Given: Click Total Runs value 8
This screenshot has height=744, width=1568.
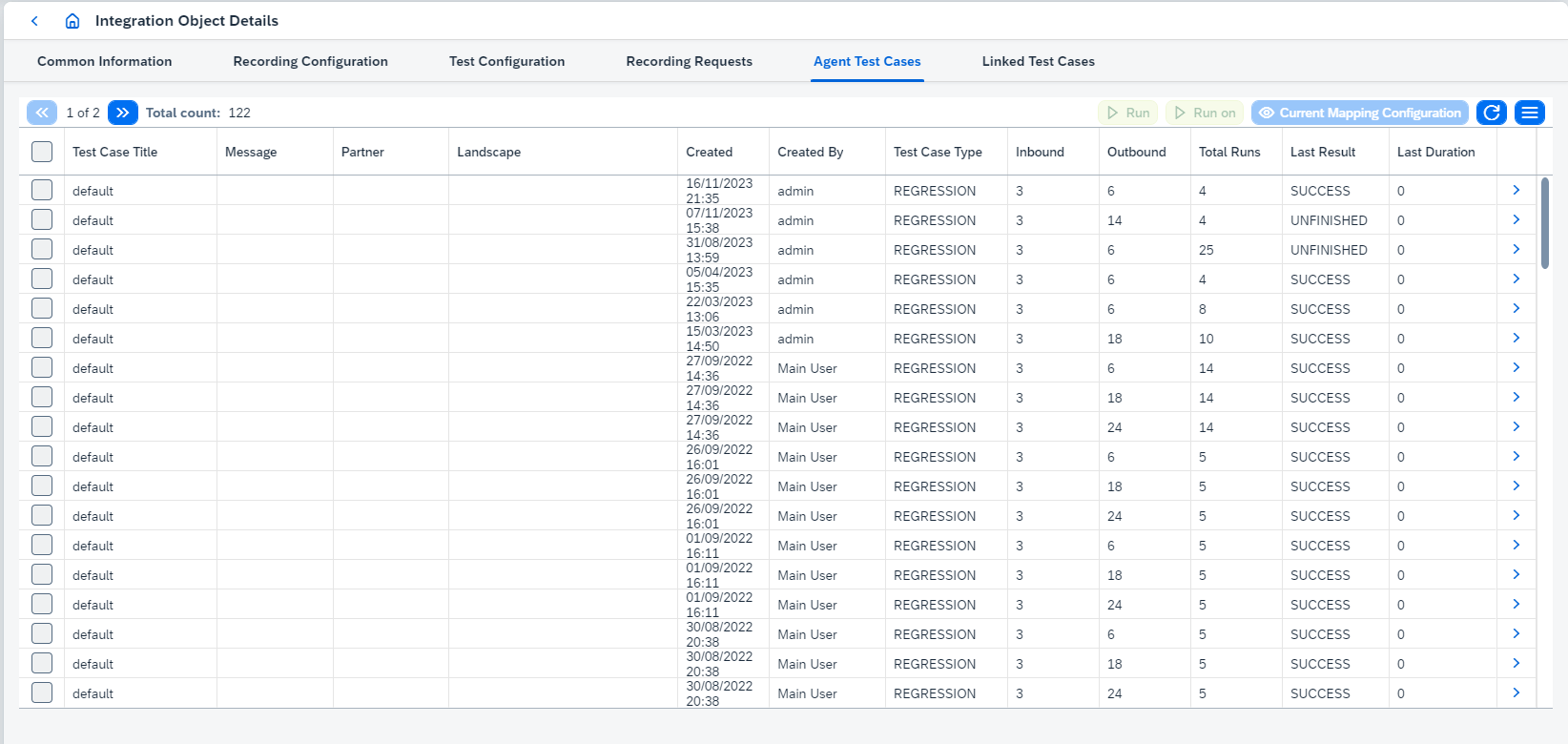Looking at the screenshot, I should 1203,309.
